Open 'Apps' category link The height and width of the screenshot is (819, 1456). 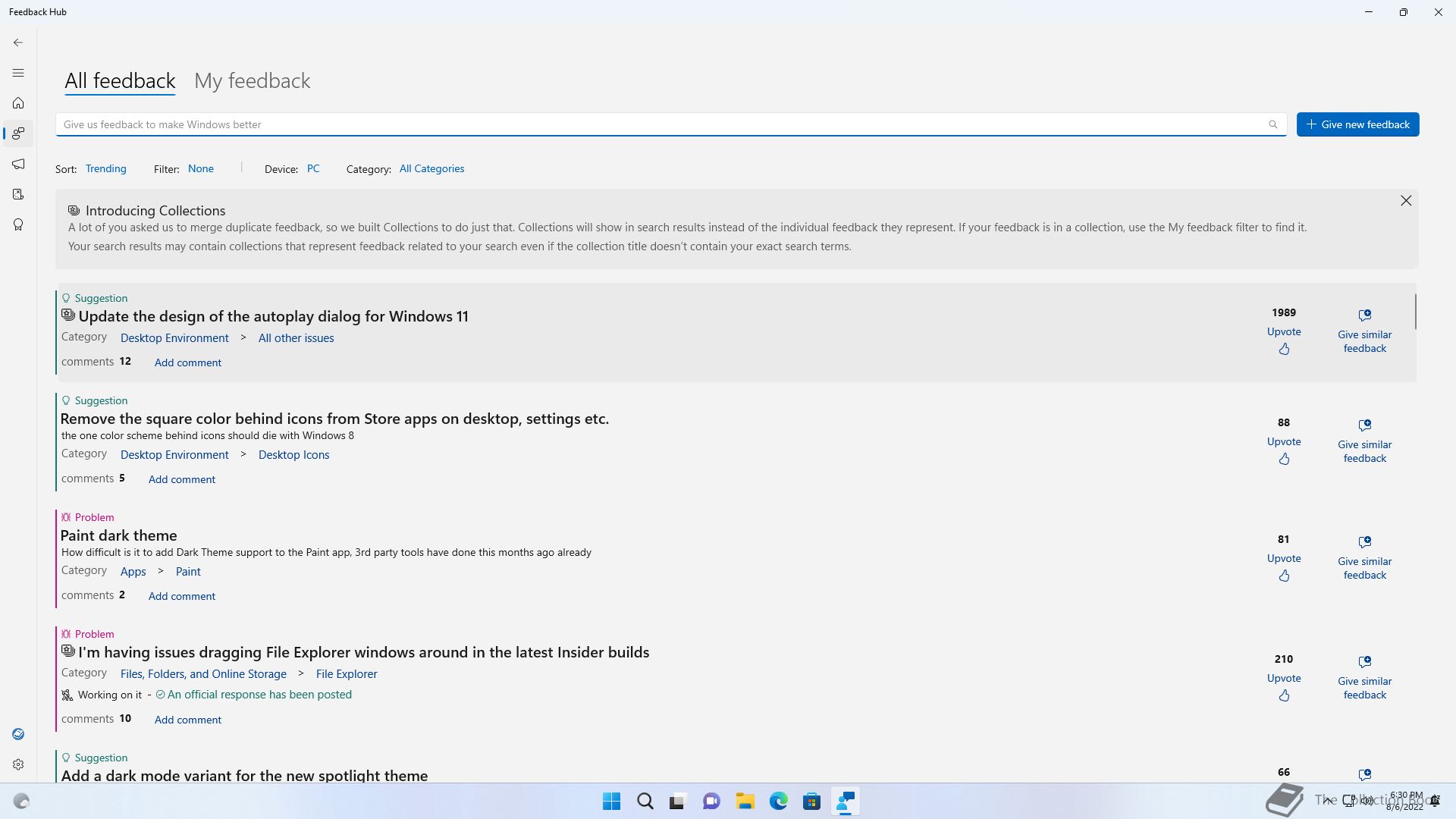coord(133,572)
